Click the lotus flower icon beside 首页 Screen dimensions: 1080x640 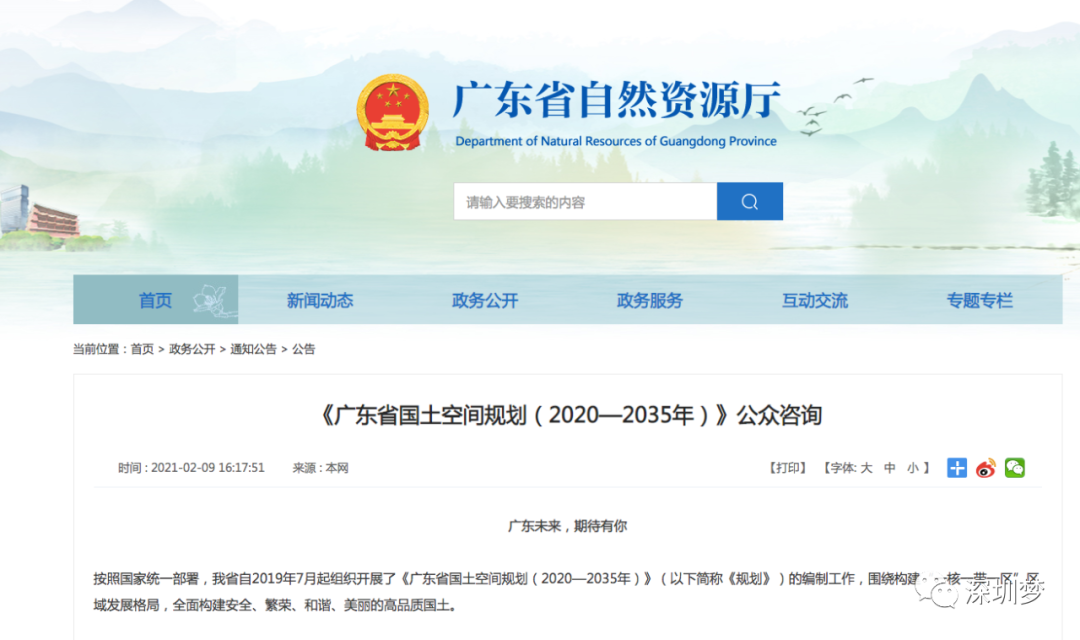coord(211,299)
